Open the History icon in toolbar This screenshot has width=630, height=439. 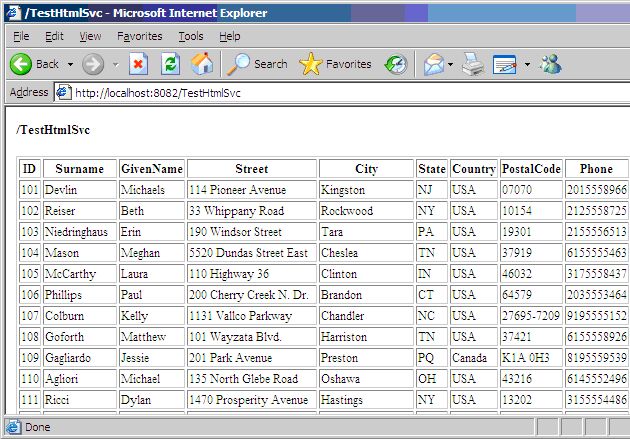coord(397,64)
